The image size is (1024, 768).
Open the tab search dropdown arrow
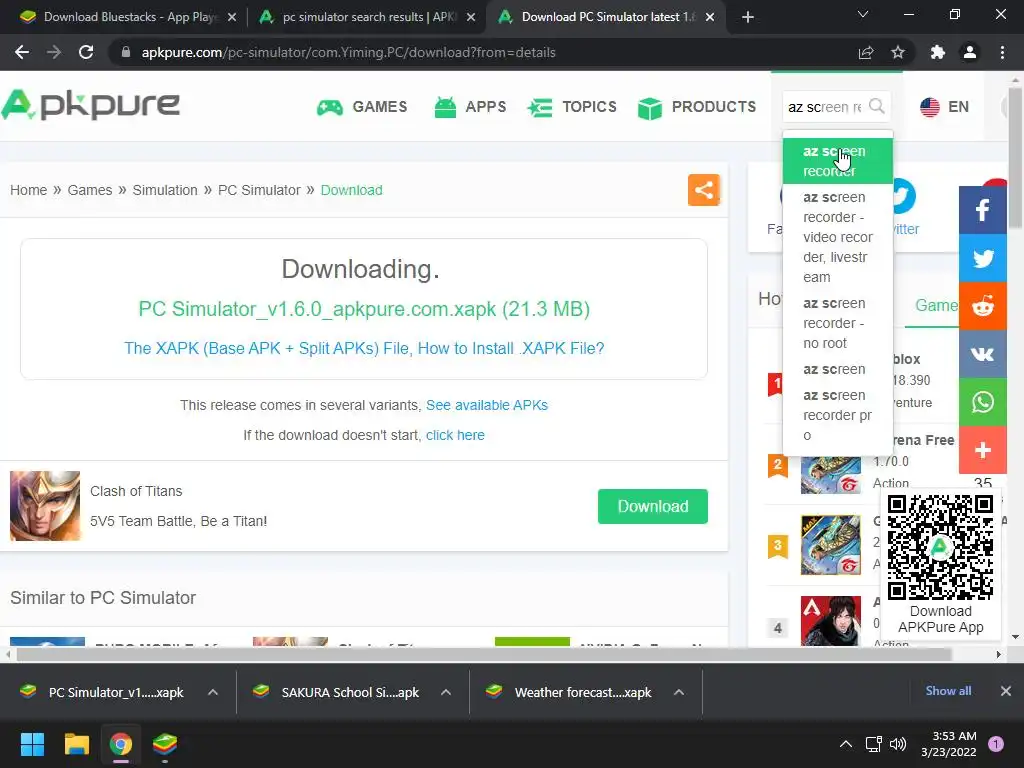(x=863, y=14)
